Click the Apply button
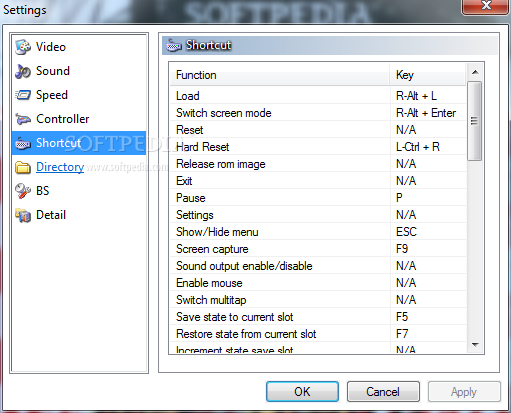511x413 pixels. pos(464,392)
